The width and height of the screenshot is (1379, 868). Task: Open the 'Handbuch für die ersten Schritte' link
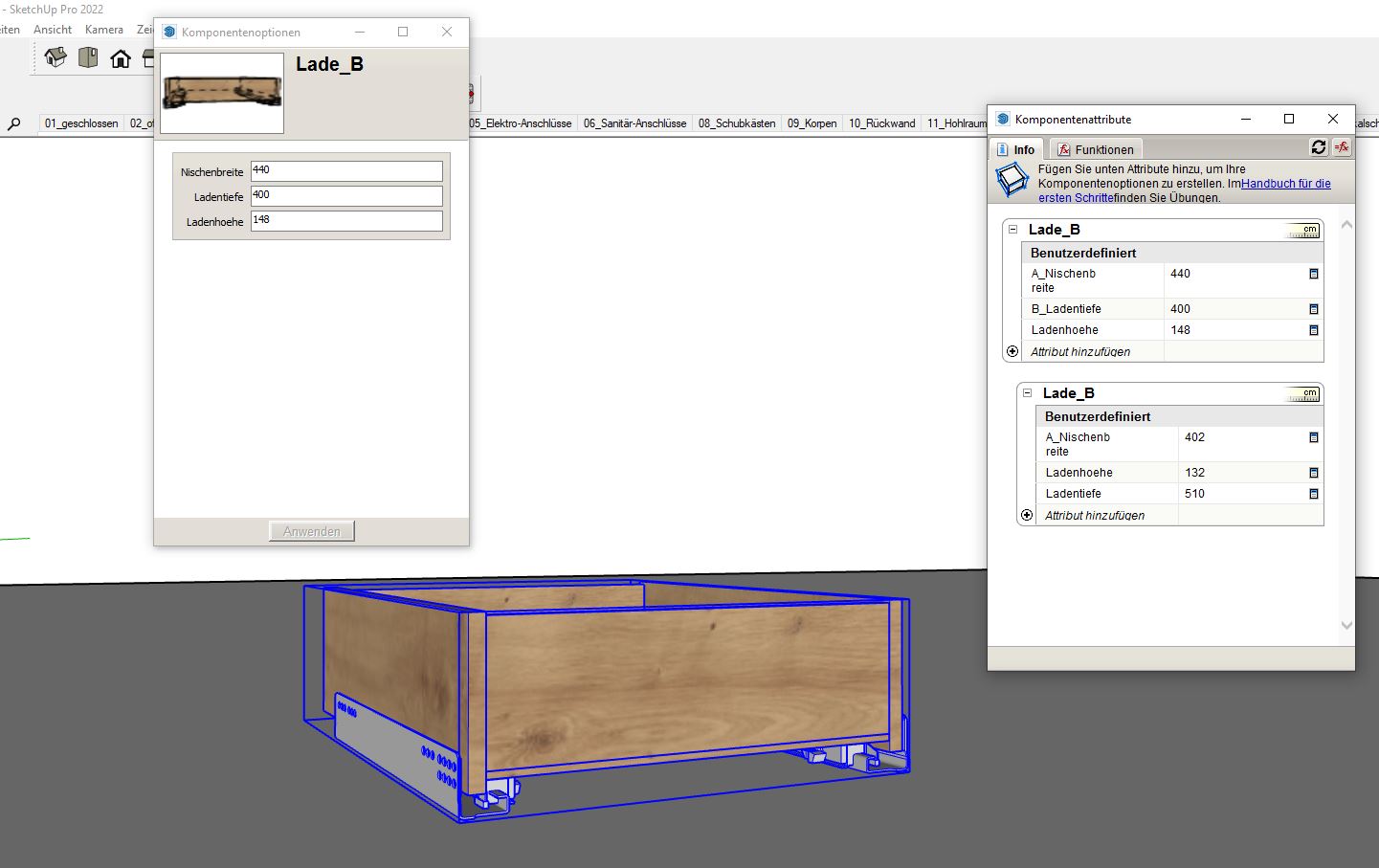coord(1285,184)
